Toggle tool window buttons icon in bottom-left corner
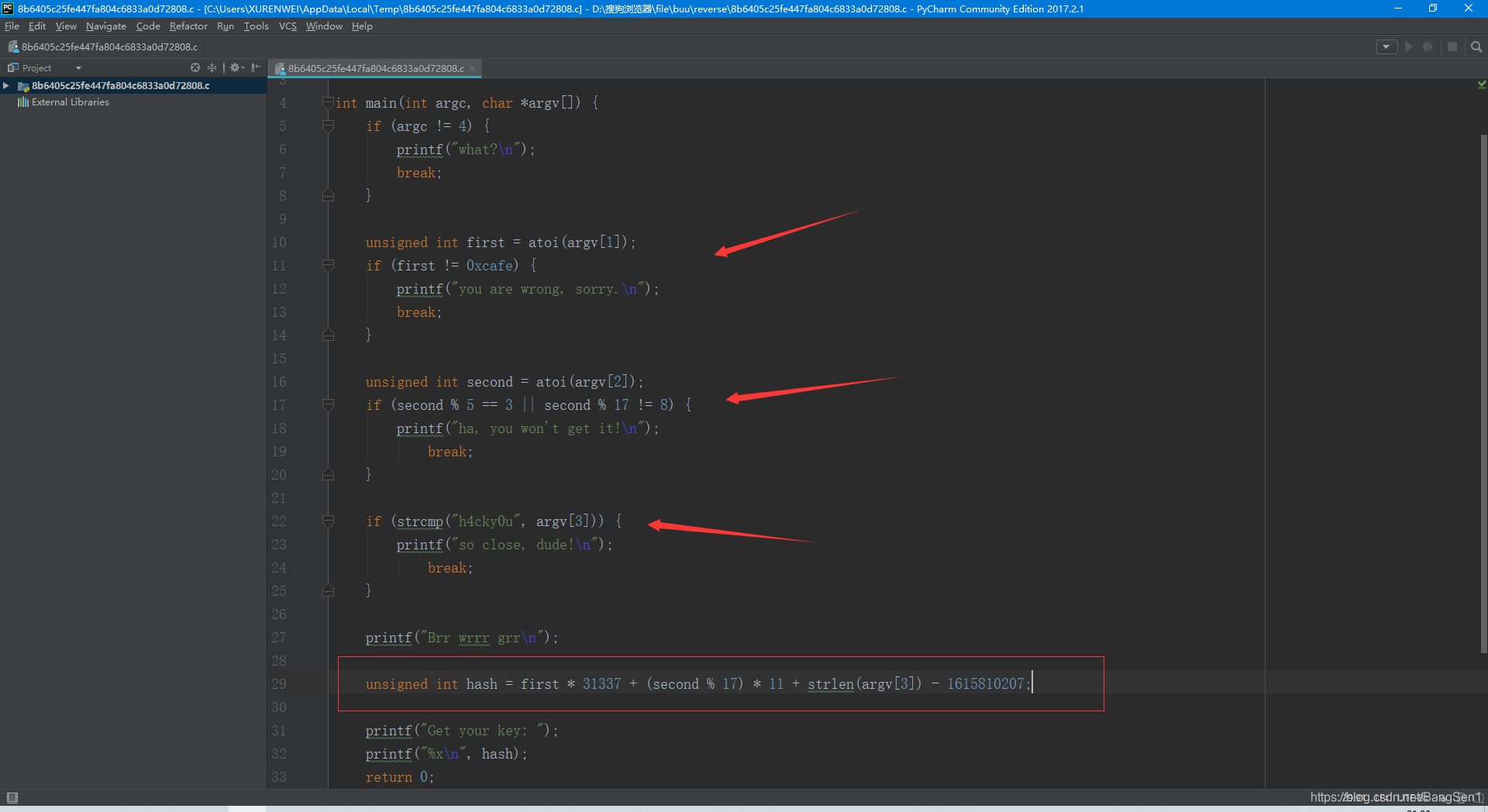1488x812 pixels. click(12, 797)
